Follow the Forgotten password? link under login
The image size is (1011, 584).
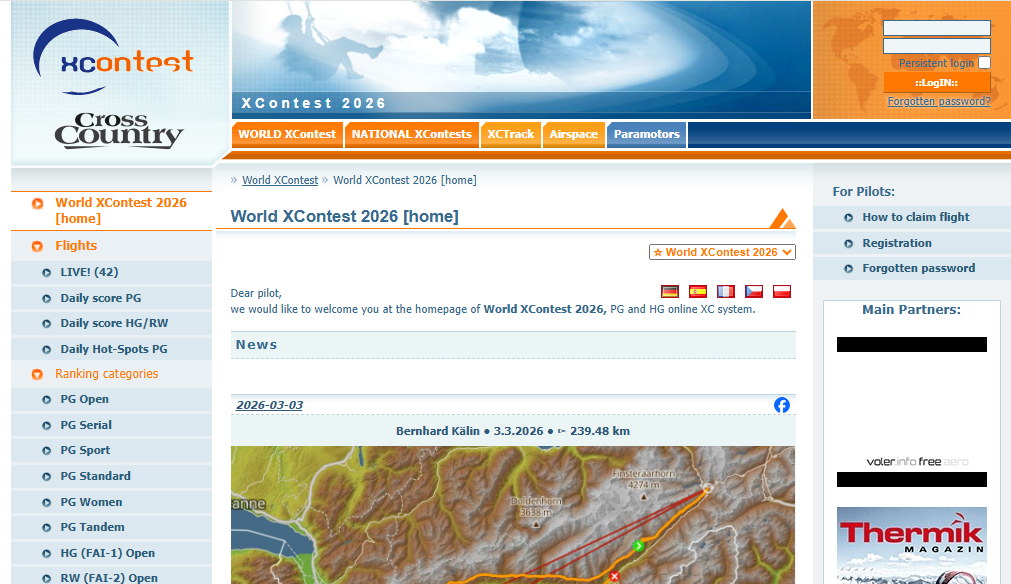(939, 101)
